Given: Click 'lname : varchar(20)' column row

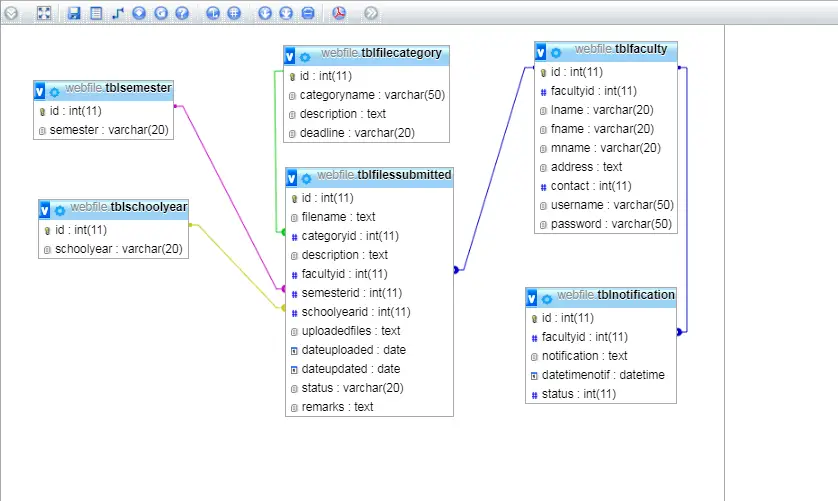Looking at the screenshot, I should click(606, 110).
